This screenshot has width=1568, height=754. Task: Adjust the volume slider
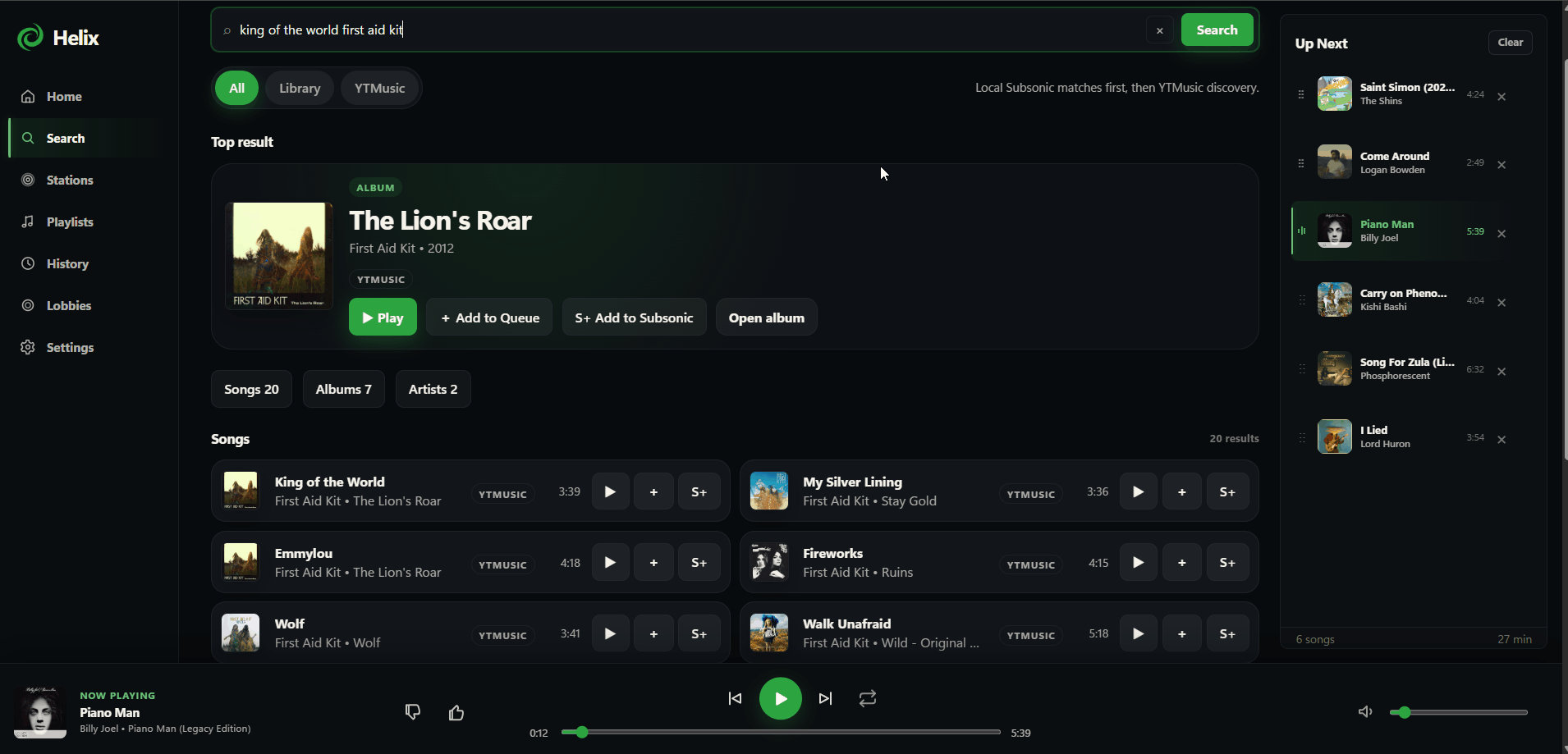pyautogui.click(x=1458, y=712)
